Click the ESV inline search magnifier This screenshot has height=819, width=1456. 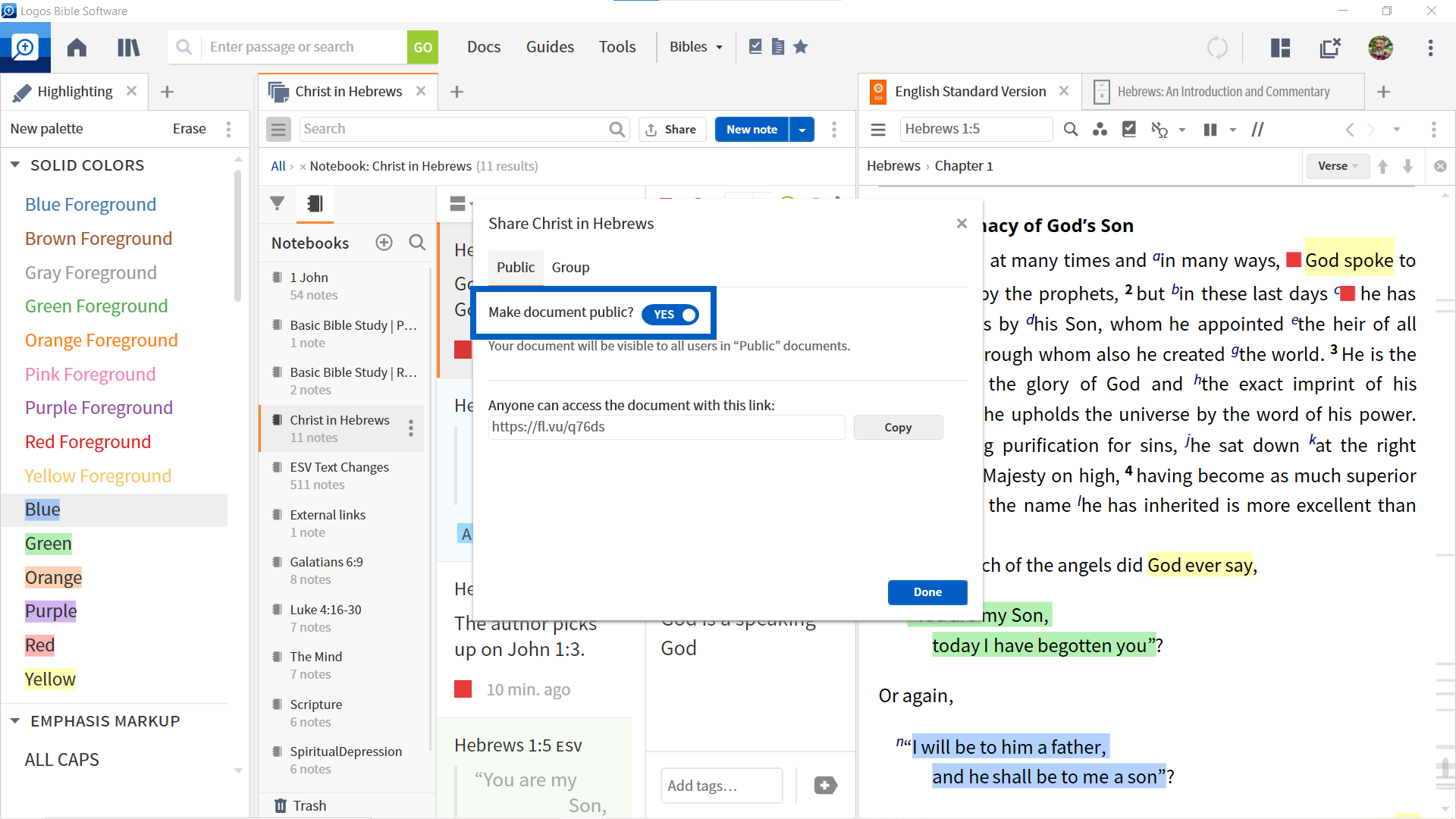coord(1070,130)
